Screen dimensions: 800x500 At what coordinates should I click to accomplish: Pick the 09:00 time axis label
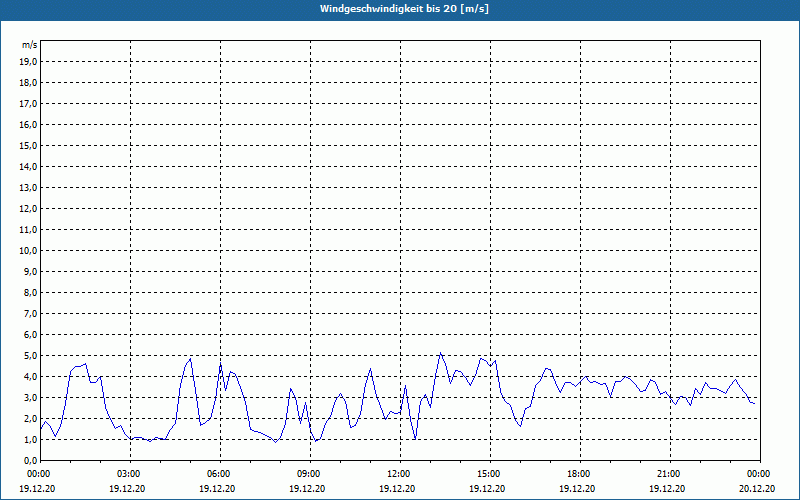tap(309, 474)
